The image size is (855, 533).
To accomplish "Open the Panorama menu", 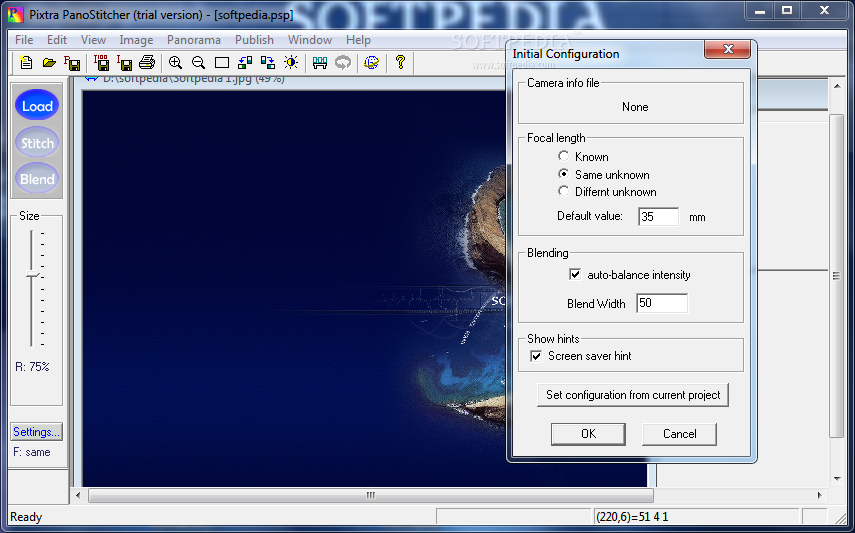I will [x=194, y=40].
